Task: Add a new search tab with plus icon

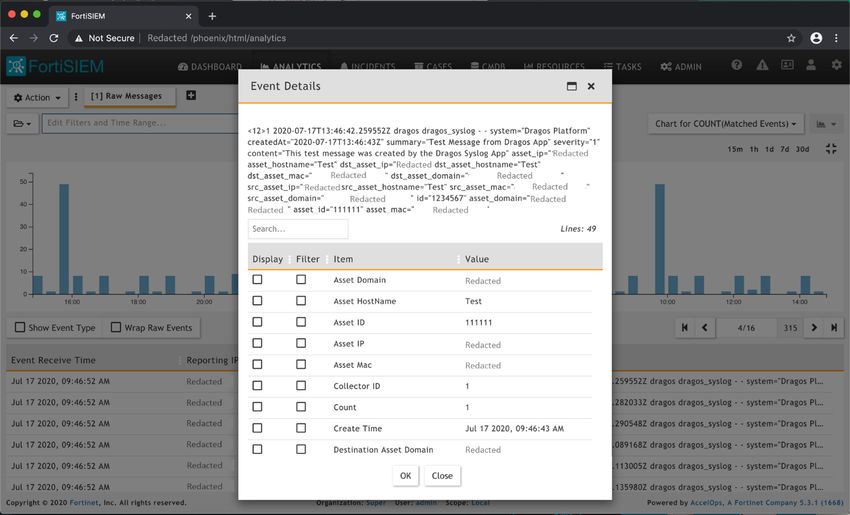Action: click(x=191, y=95)
